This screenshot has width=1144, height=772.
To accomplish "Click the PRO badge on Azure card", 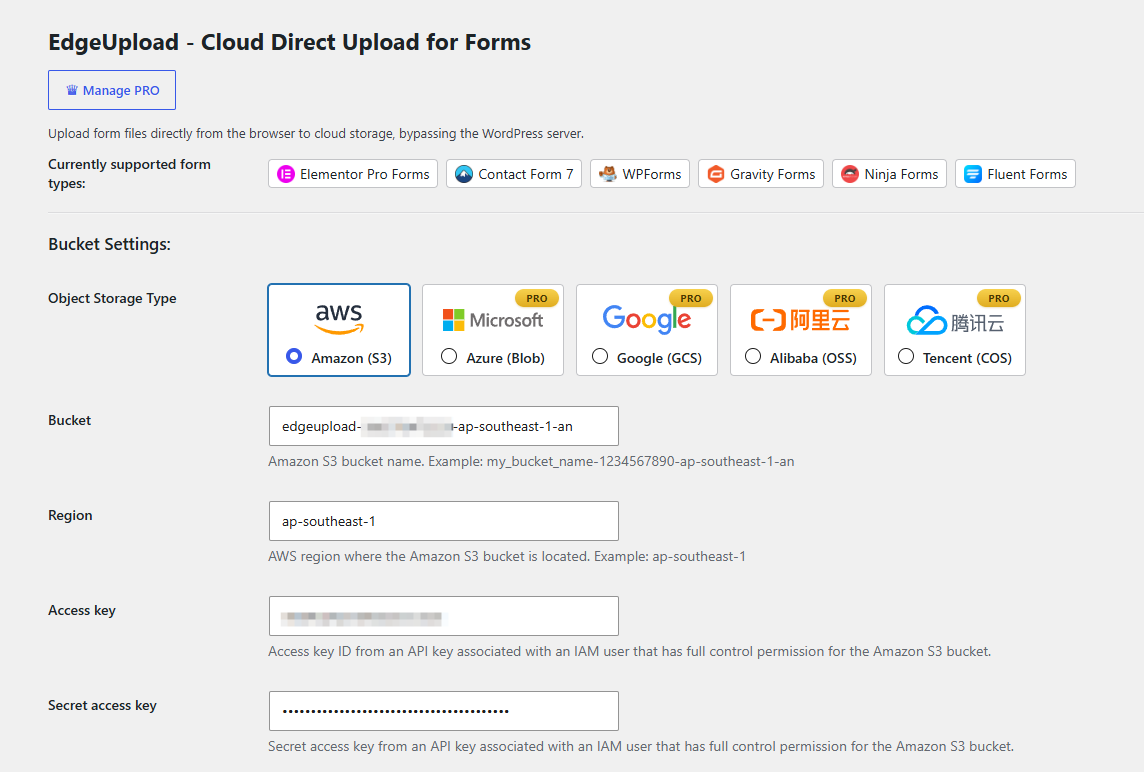I will pos(537,298).
